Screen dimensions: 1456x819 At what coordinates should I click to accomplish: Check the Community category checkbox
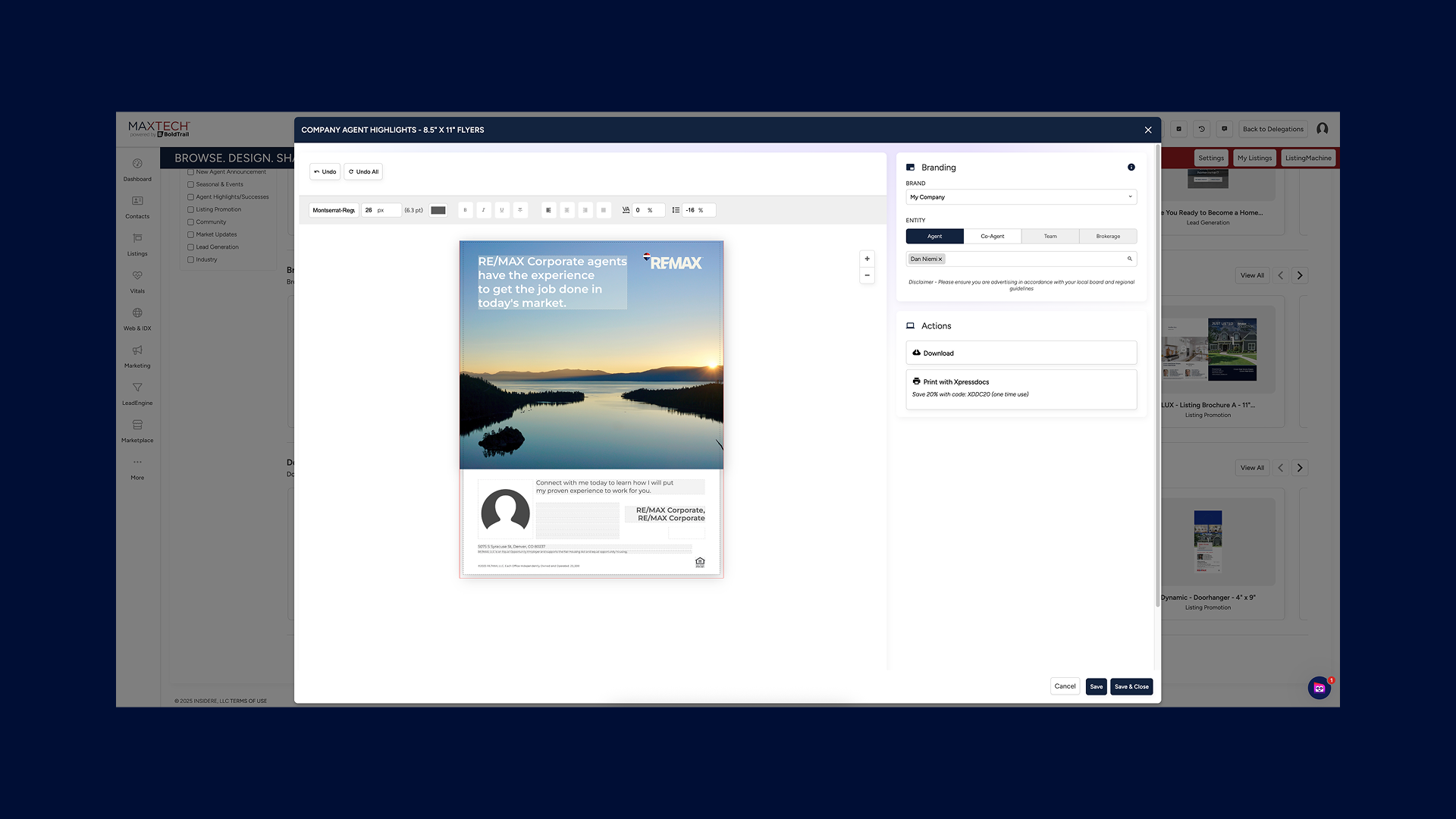pyautogui.click(x=191, y=221)
